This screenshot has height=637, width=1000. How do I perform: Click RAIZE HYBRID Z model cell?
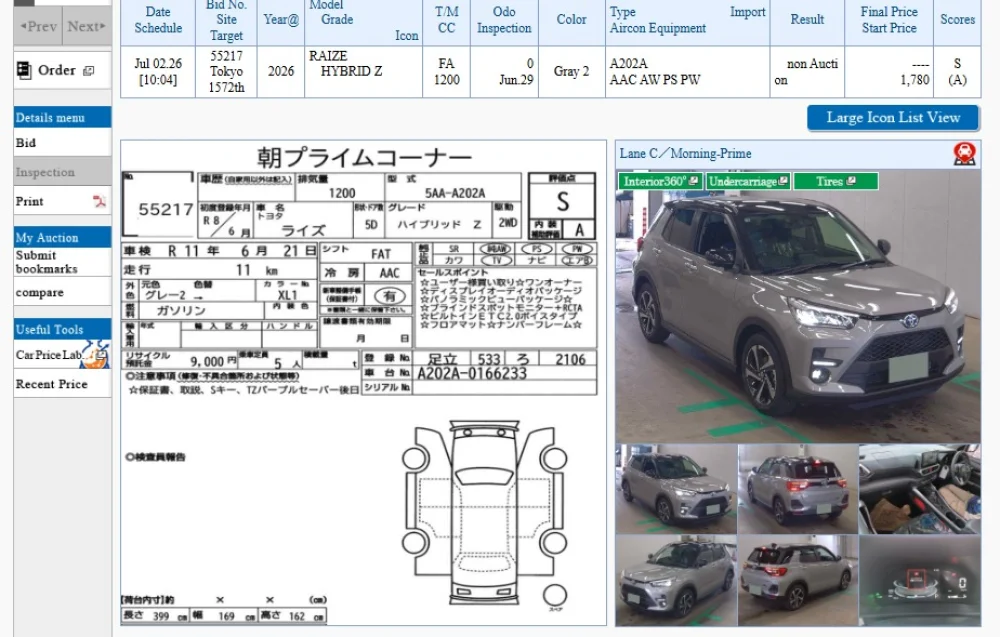click(364, 71)
